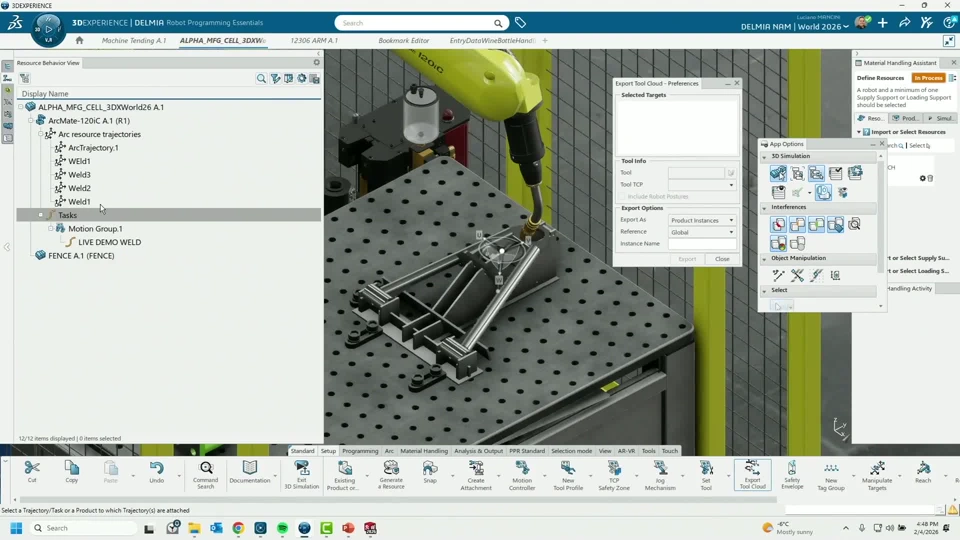Open the Analysis & Output tab
The image size is (960, 540).
click(x=478, y=451)
